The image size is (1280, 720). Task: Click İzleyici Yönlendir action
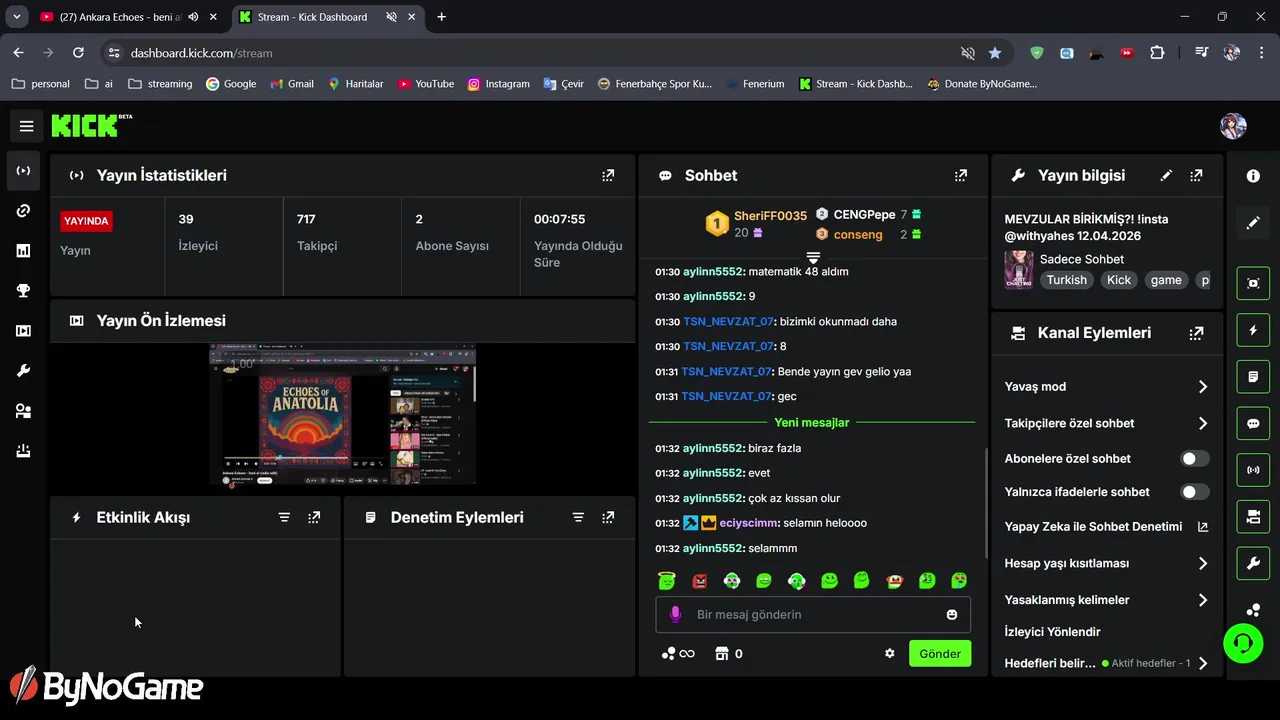pyautogui.click(x=1052, y=632)
